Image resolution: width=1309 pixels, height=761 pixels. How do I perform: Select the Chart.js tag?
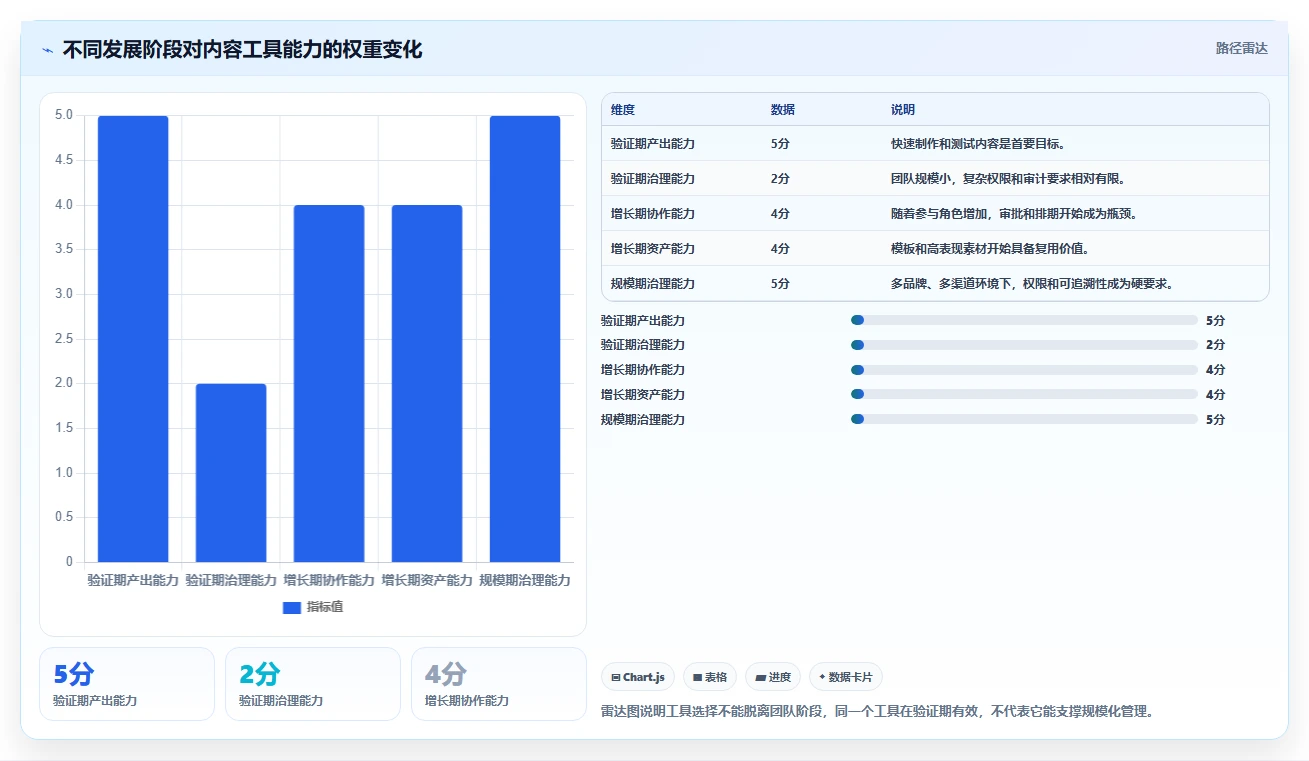[638, 677]
